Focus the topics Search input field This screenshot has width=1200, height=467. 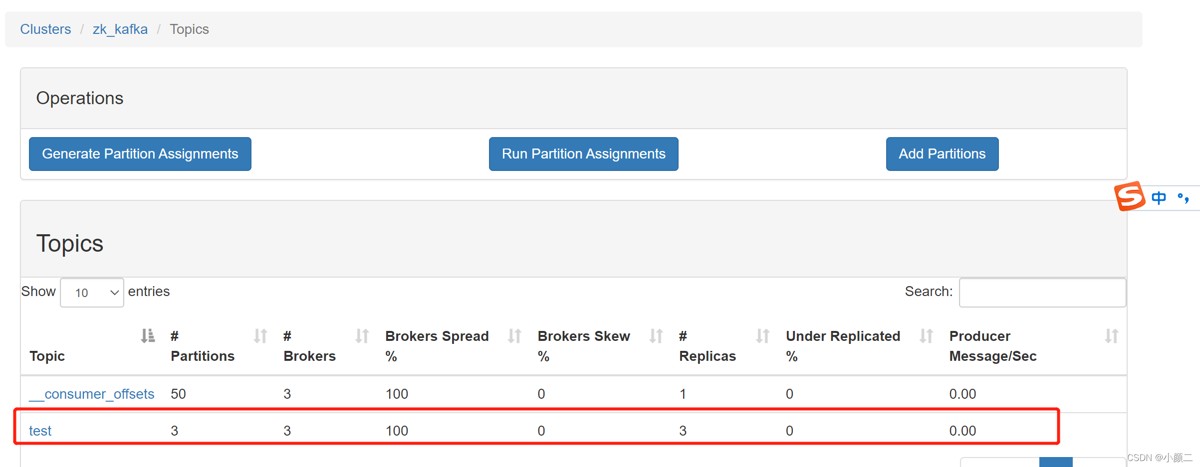pyautogui.click(x=1042, y=292)
